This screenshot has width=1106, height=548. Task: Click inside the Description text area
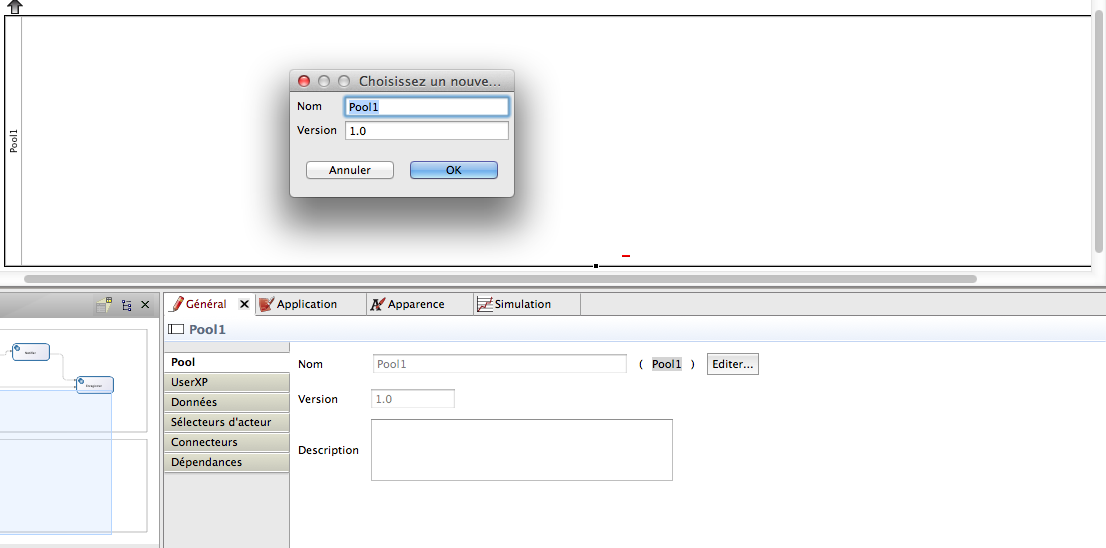(x=521, y=450)
